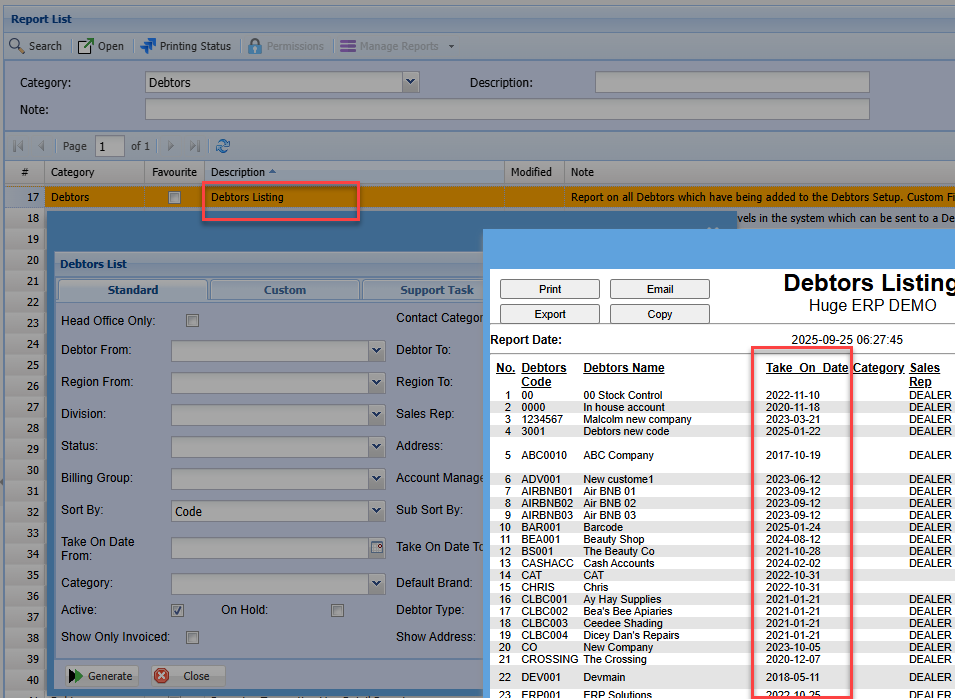Screen dimensions: 955x699
Task: Open Printing Status from the toolbar
Action: pos(149,46)
